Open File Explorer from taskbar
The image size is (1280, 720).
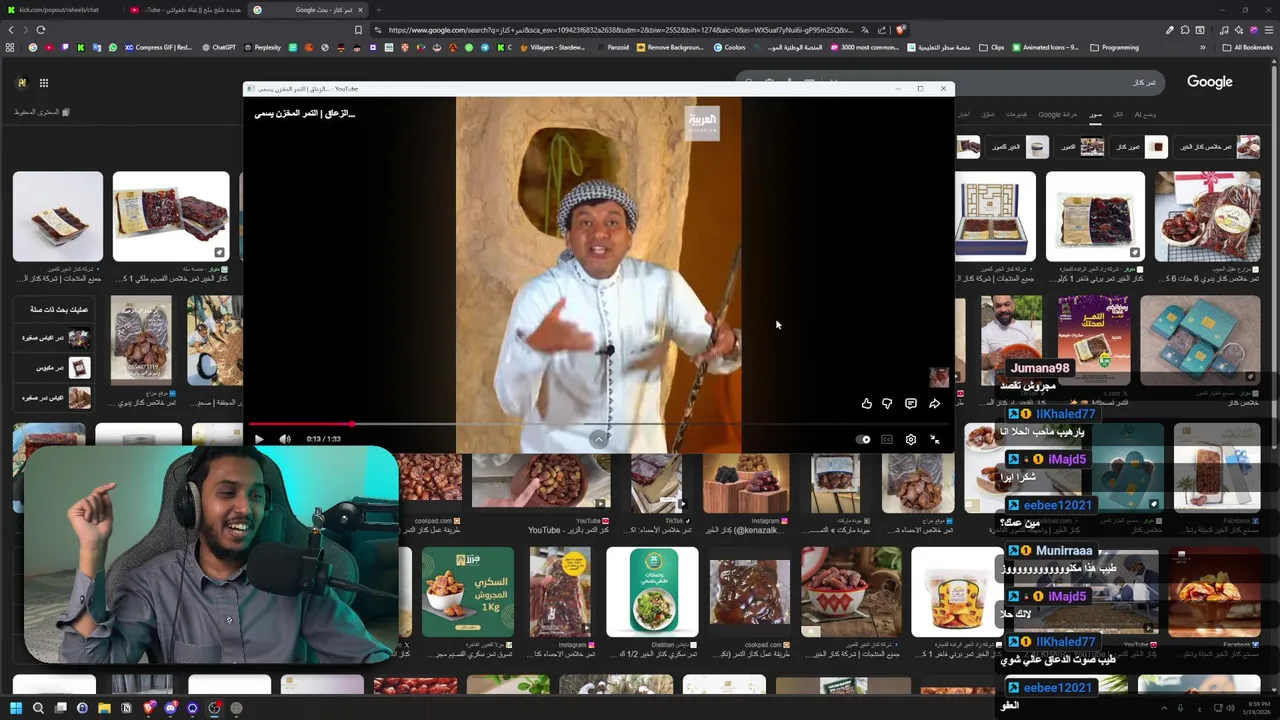click(x=104, y=708)
